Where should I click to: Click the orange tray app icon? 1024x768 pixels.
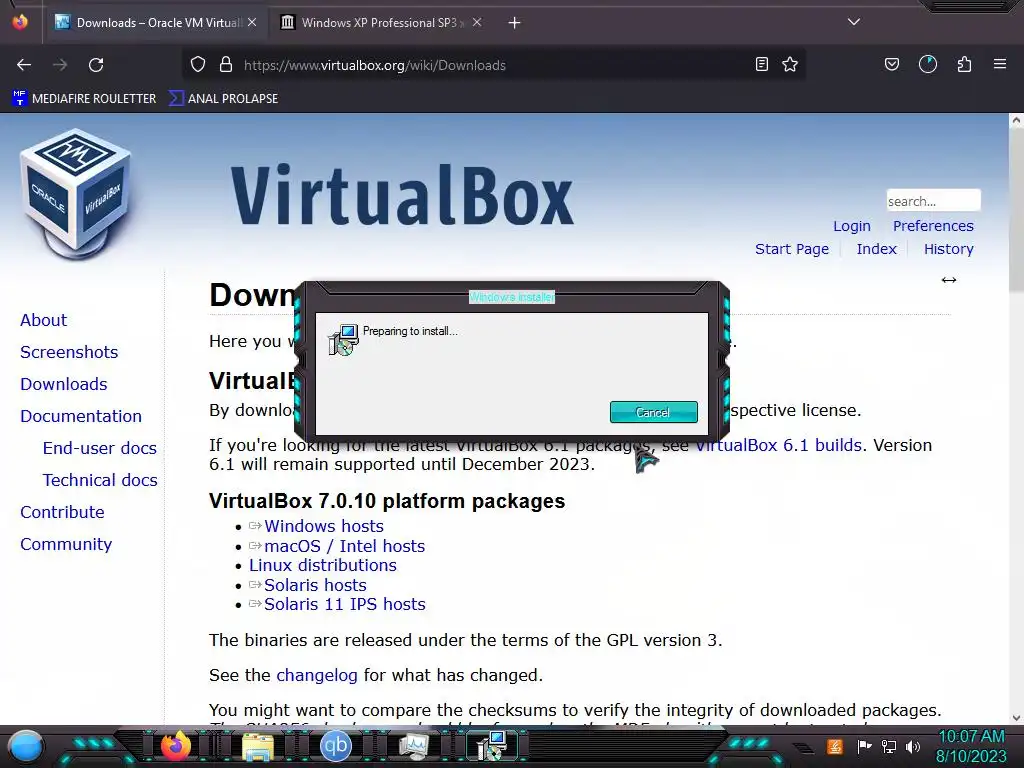click(835, 746)
